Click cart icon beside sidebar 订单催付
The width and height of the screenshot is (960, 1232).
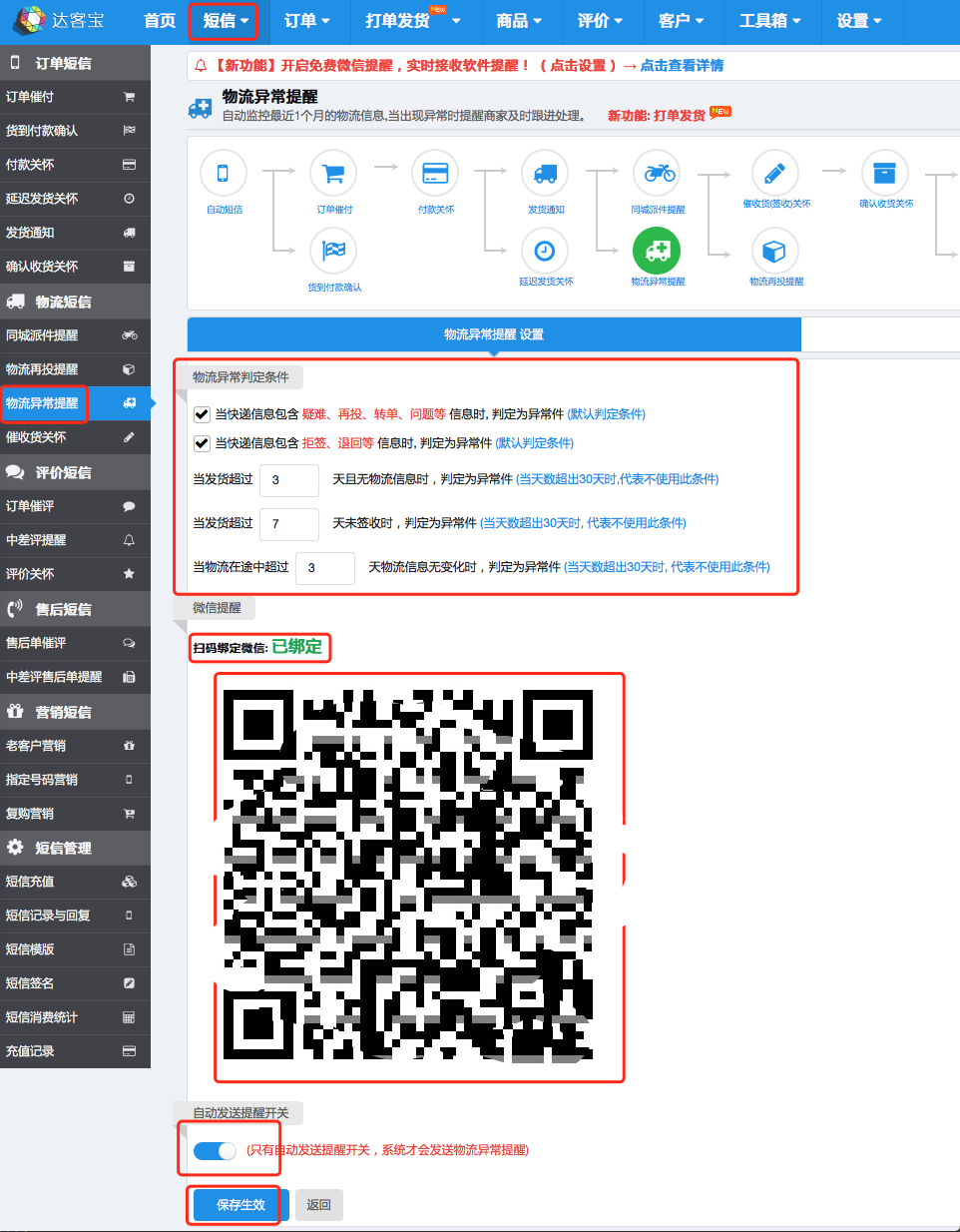pyautogui.click(x=129, y=97)
